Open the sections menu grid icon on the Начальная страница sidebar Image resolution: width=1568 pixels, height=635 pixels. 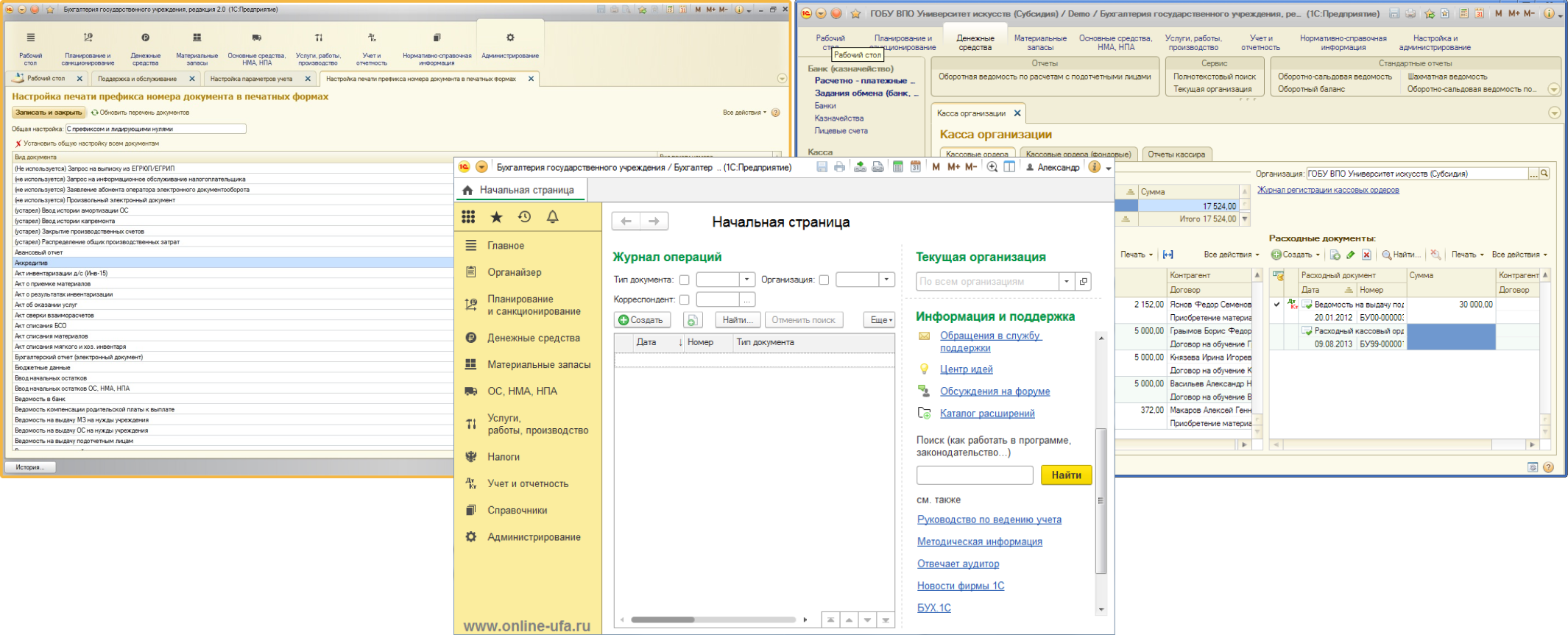468,216
